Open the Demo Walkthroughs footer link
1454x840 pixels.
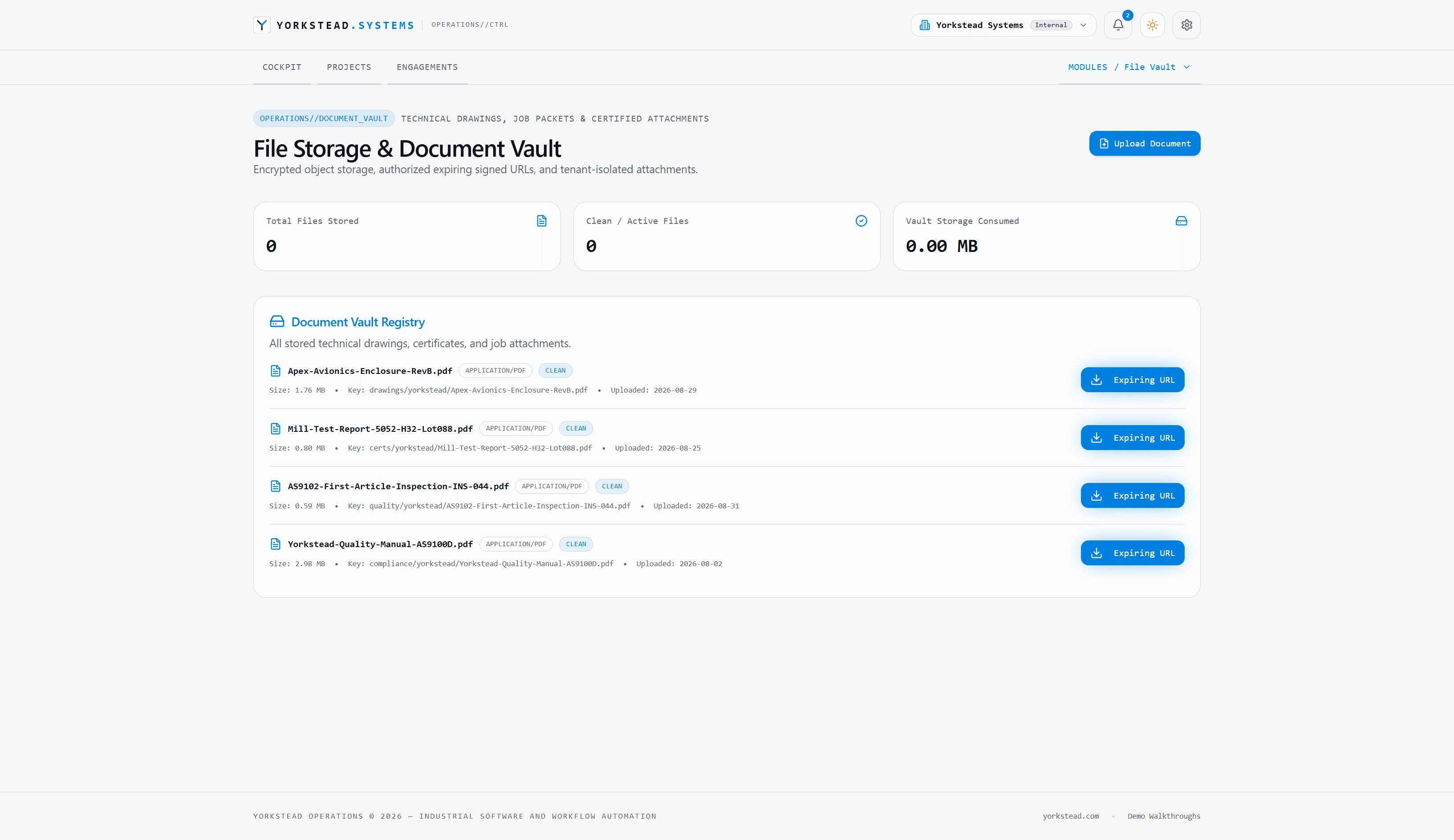[x=1163, y=816]
